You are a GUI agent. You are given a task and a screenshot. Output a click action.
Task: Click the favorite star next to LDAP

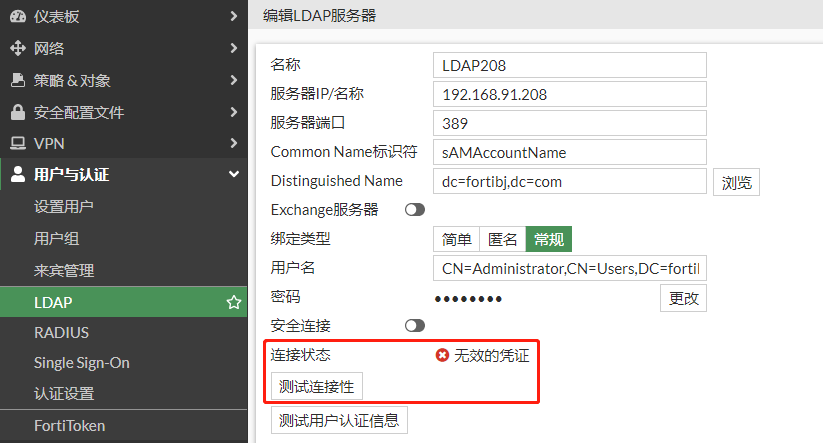click(233, 302)
